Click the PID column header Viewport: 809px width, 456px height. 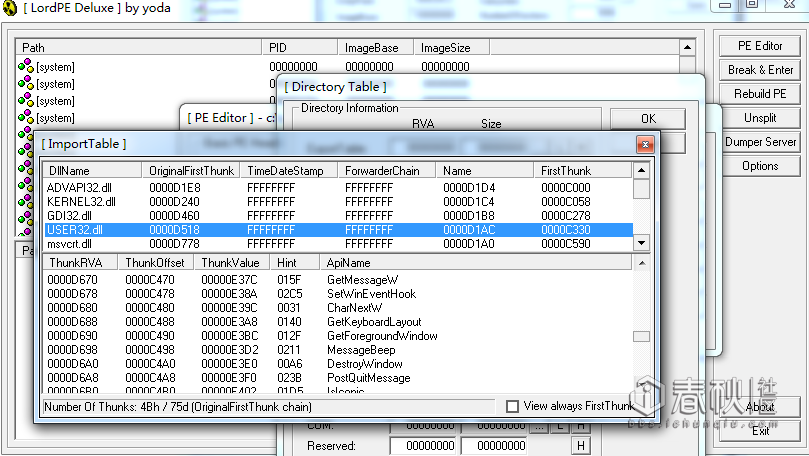[x=300, y=47]
